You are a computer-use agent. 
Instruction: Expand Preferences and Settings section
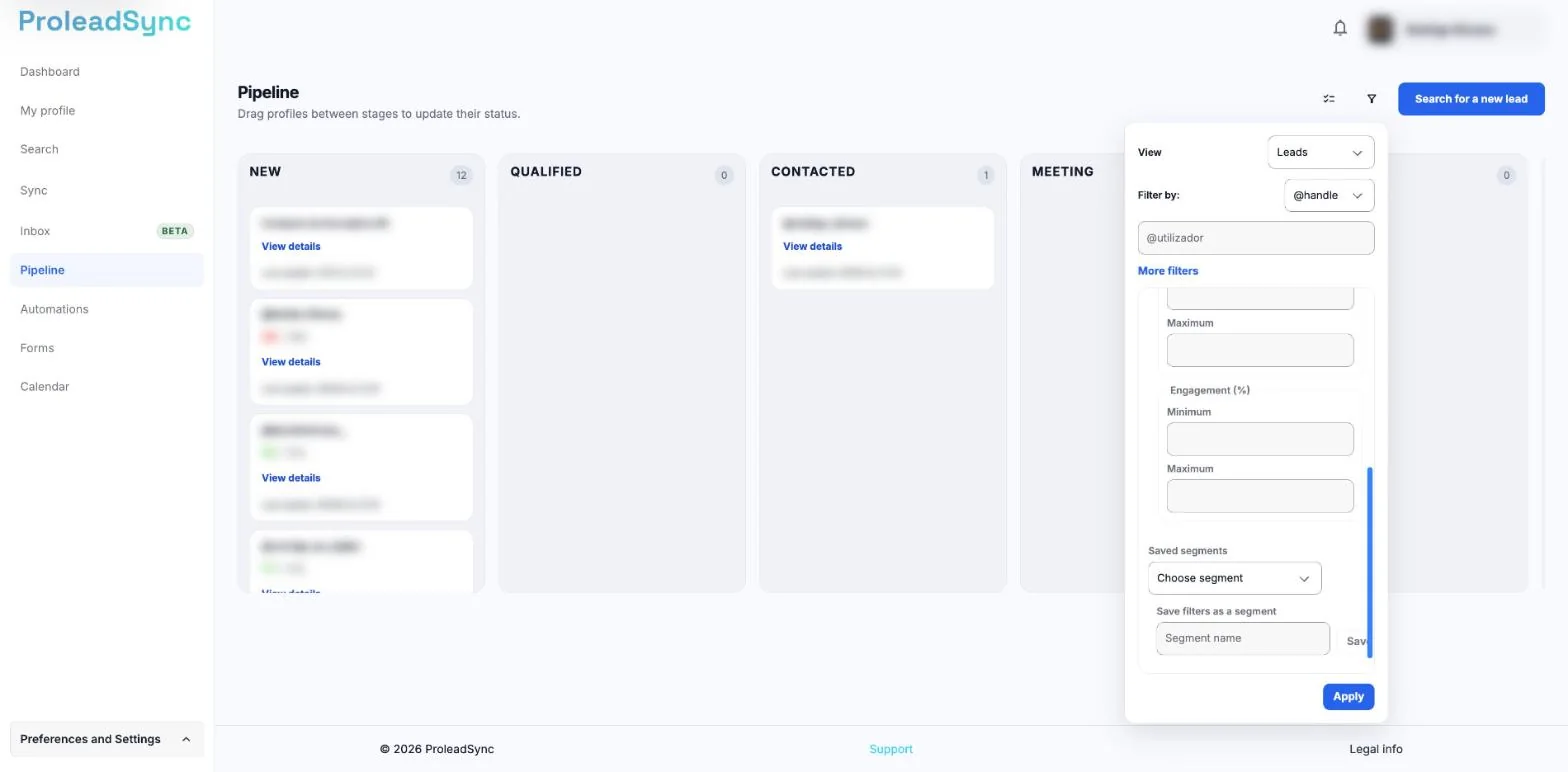[x=106, y=739]
